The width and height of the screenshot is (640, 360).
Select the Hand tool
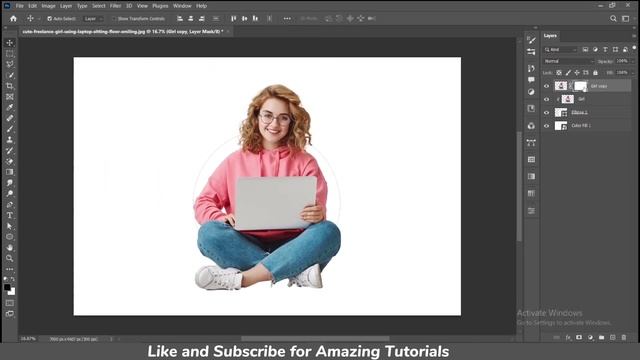(x=10, y=247)
